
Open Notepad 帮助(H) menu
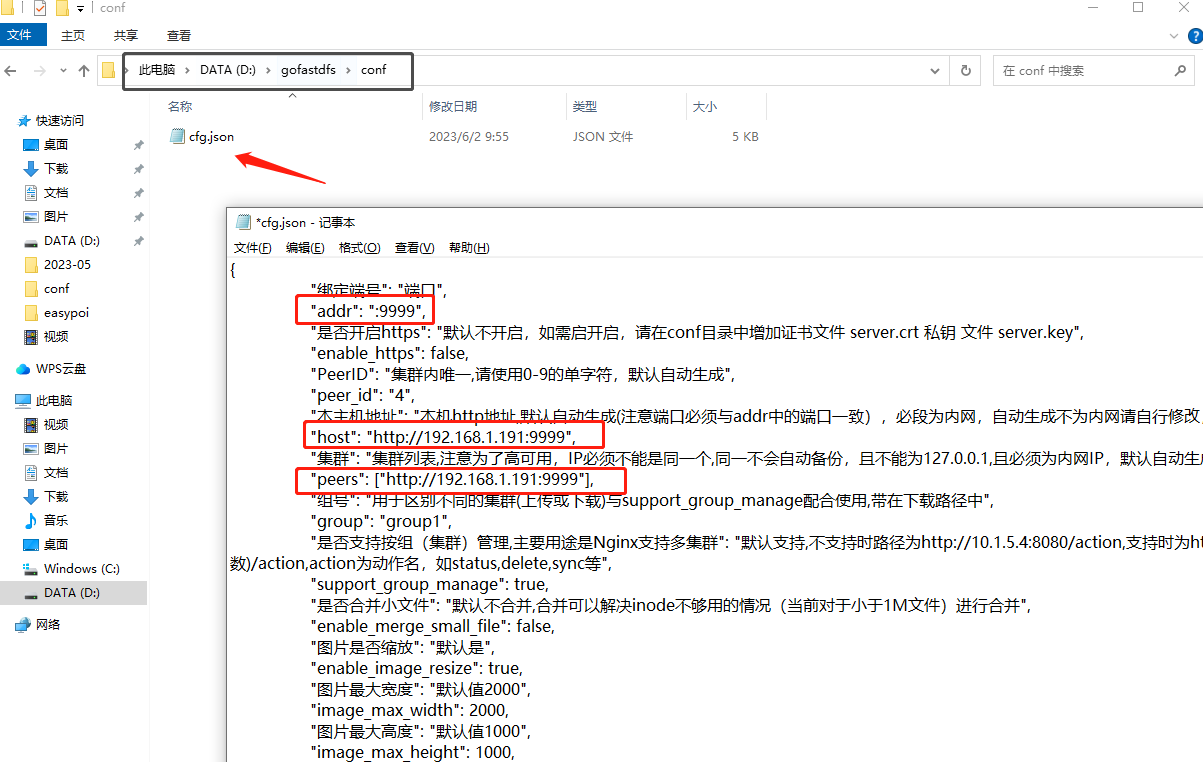click(x=469, y=248)
